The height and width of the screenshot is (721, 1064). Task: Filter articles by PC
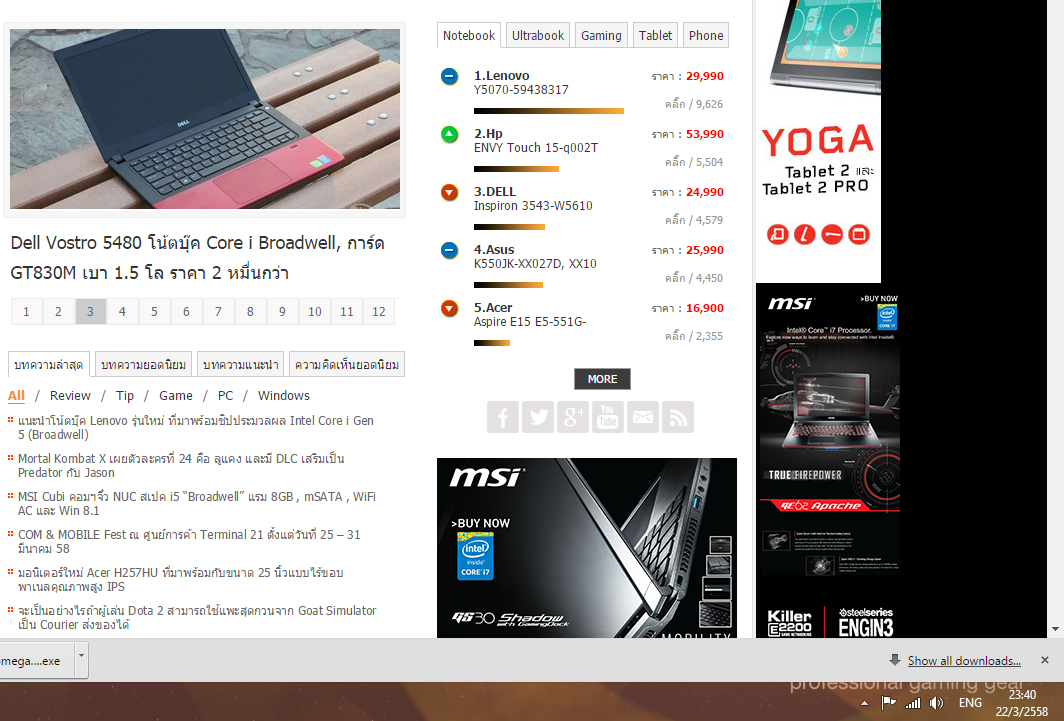click(225, 395)
